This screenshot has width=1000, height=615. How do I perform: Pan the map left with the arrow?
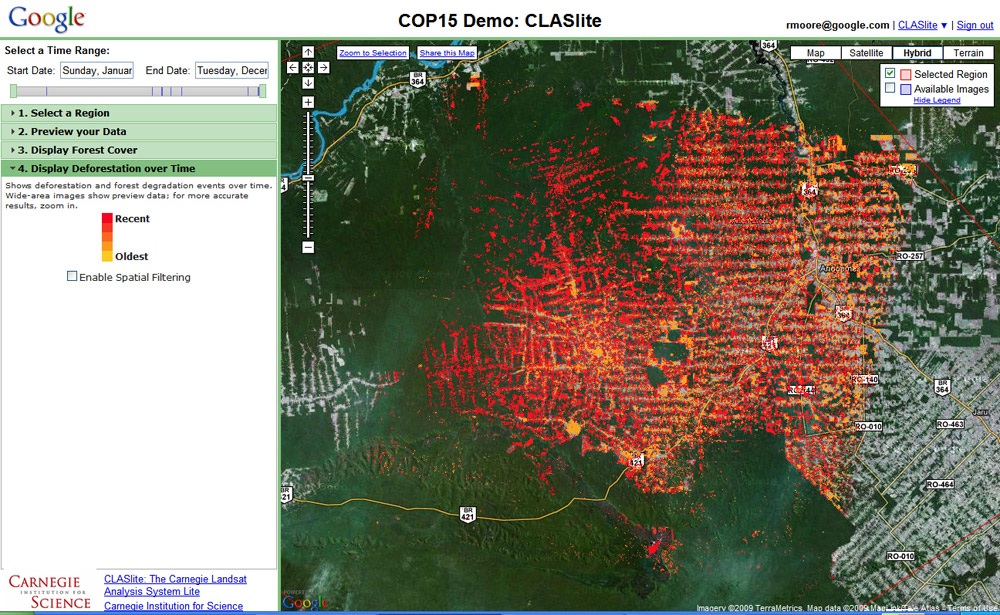coord(293,68)
